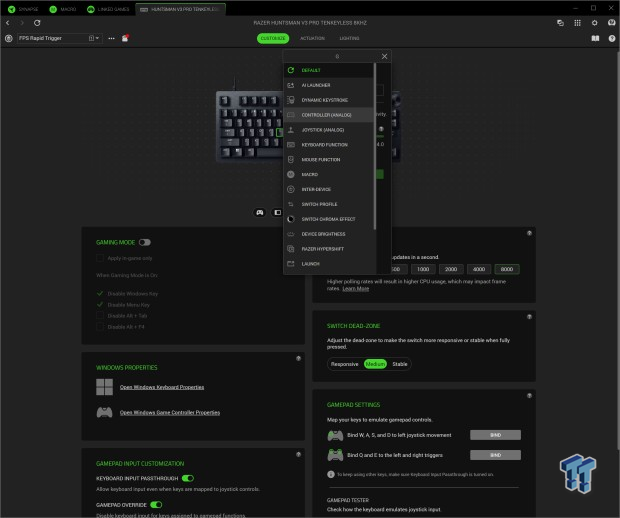Click info icon in Windows Properties panel

[x=299, y=359]
